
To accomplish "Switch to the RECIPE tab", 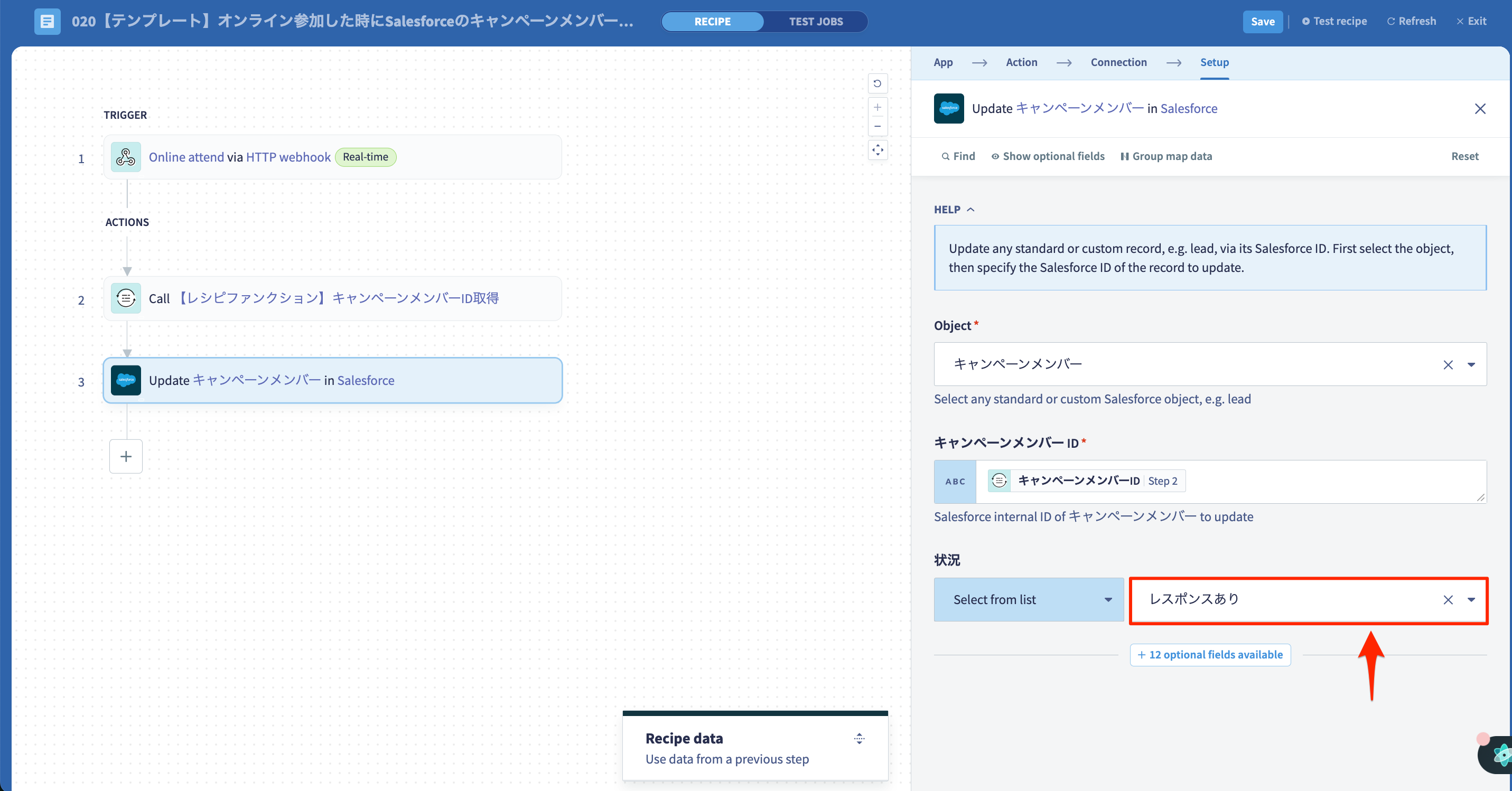I will coord(712,22).
